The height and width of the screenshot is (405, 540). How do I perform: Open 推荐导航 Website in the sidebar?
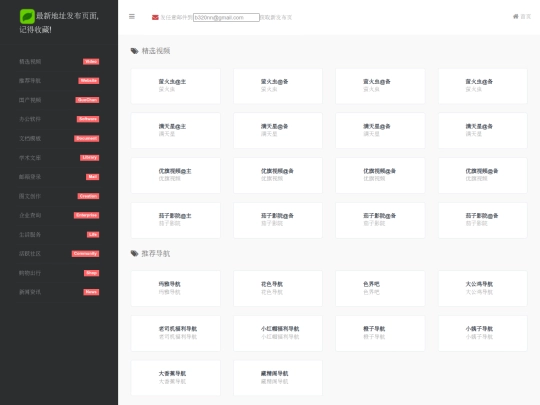(59, 81)
